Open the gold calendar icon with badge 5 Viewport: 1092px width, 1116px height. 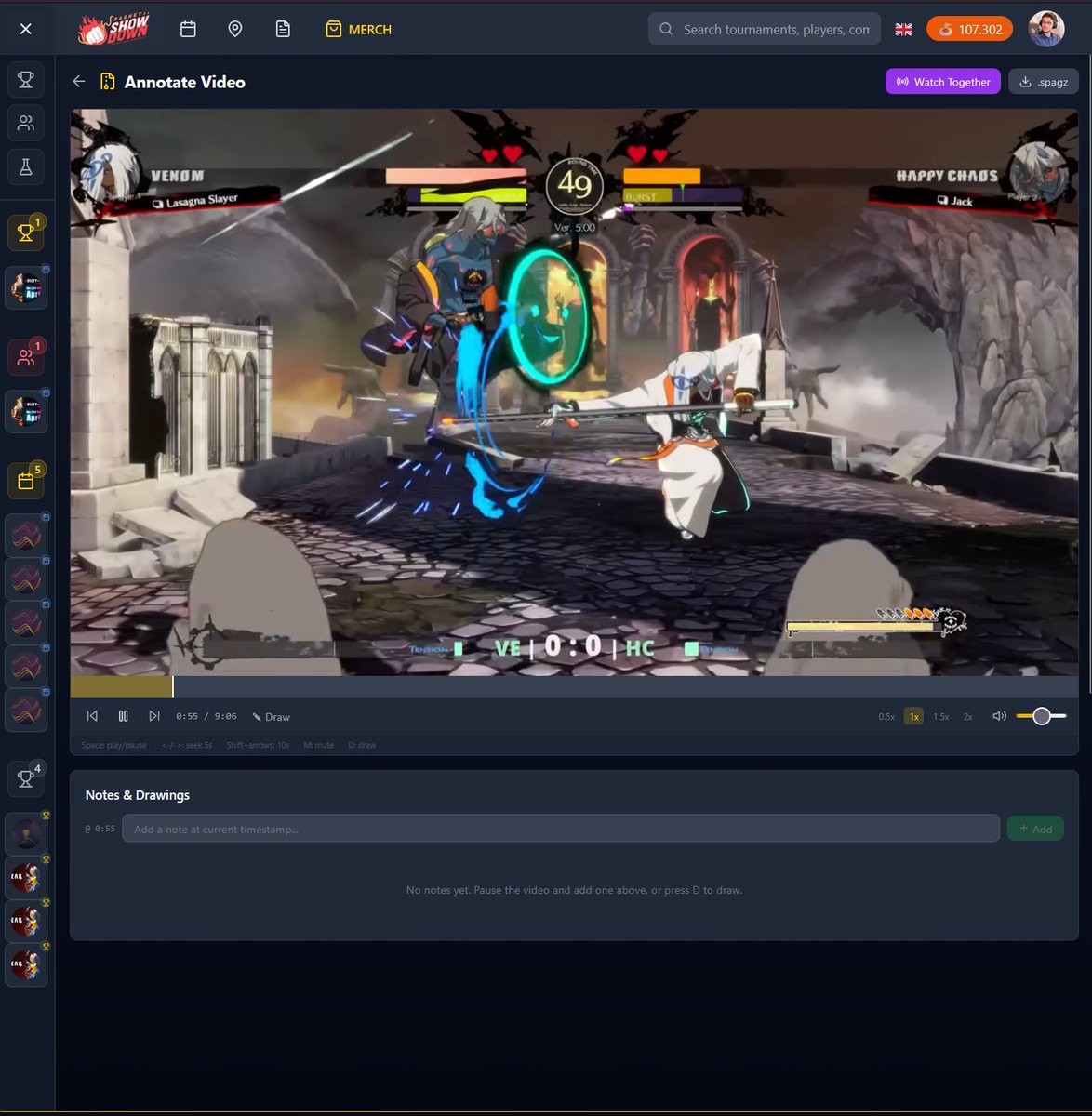[26, 481]
